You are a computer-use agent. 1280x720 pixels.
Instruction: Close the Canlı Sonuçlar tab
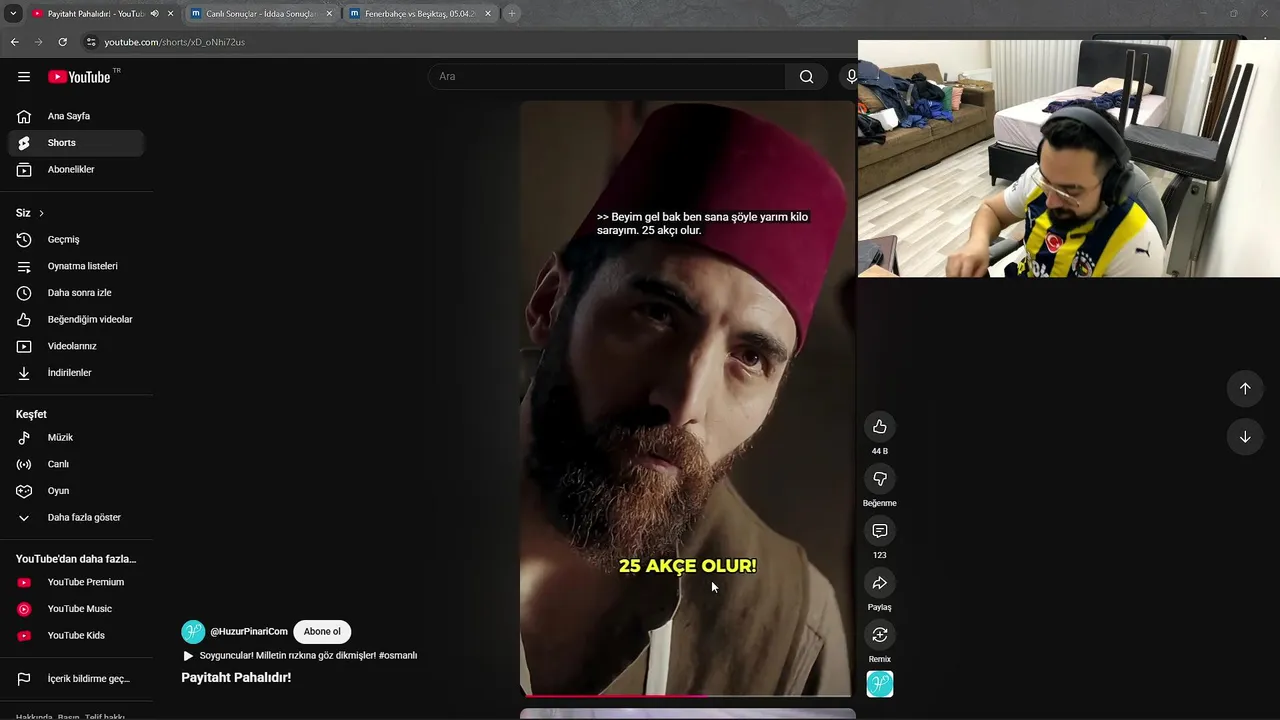pos(329,14)
